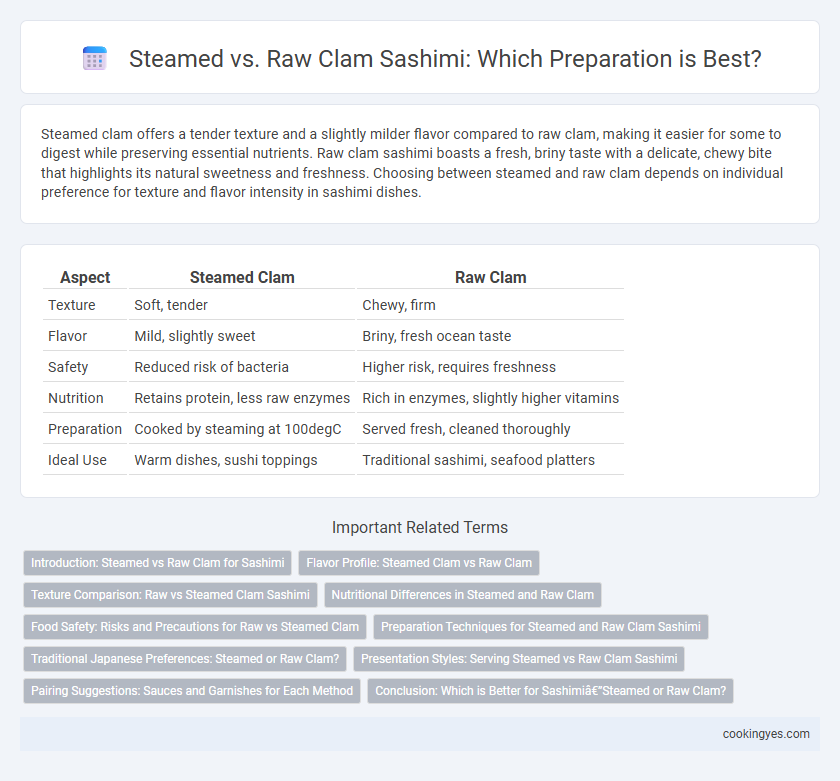Open 'Nutritional Differences in Steamed and Raw Clam'

[x=463, y=595]
